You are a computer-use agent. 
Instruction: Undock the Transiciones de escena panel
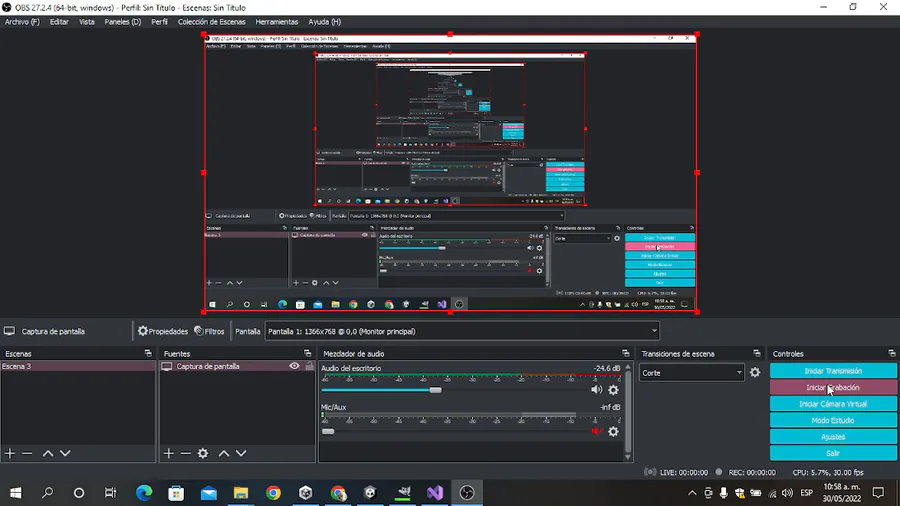click(757, 353)
